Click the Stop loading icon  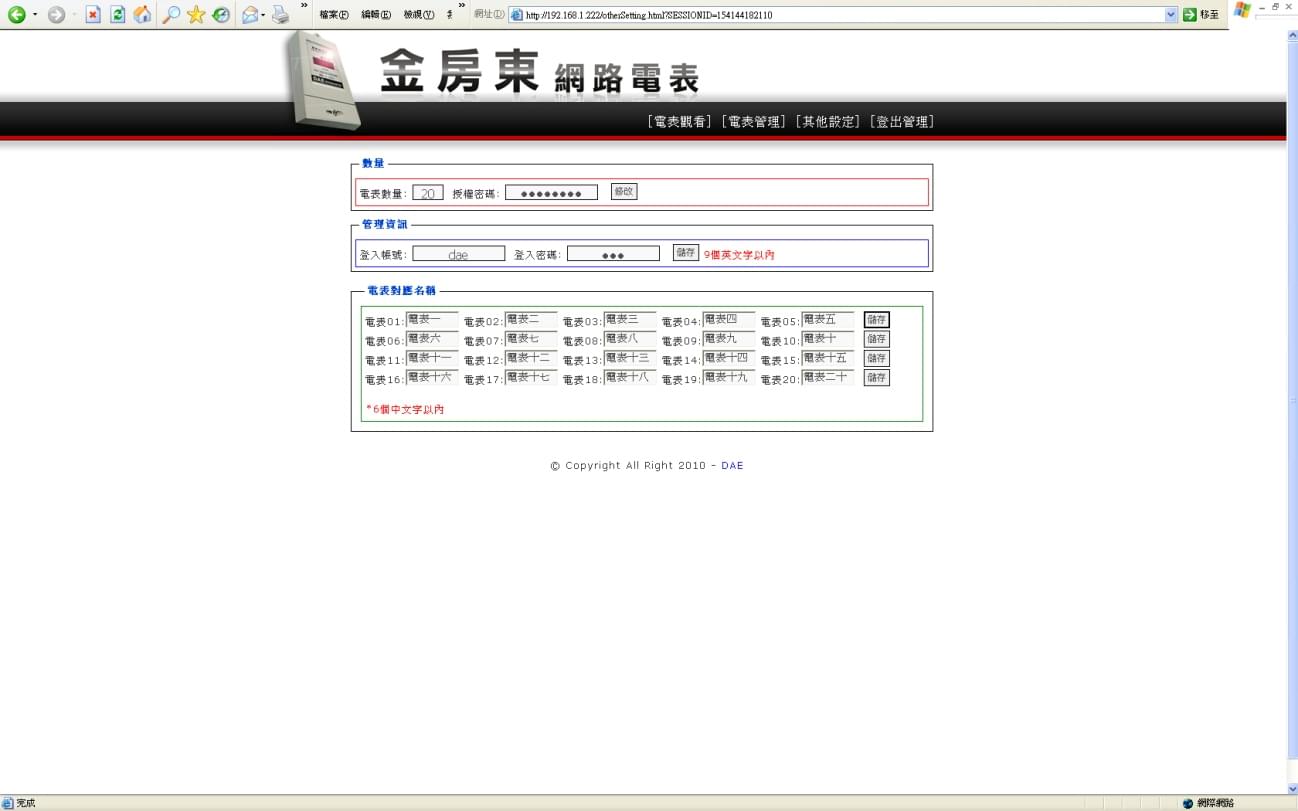click(x=93, y=15)
